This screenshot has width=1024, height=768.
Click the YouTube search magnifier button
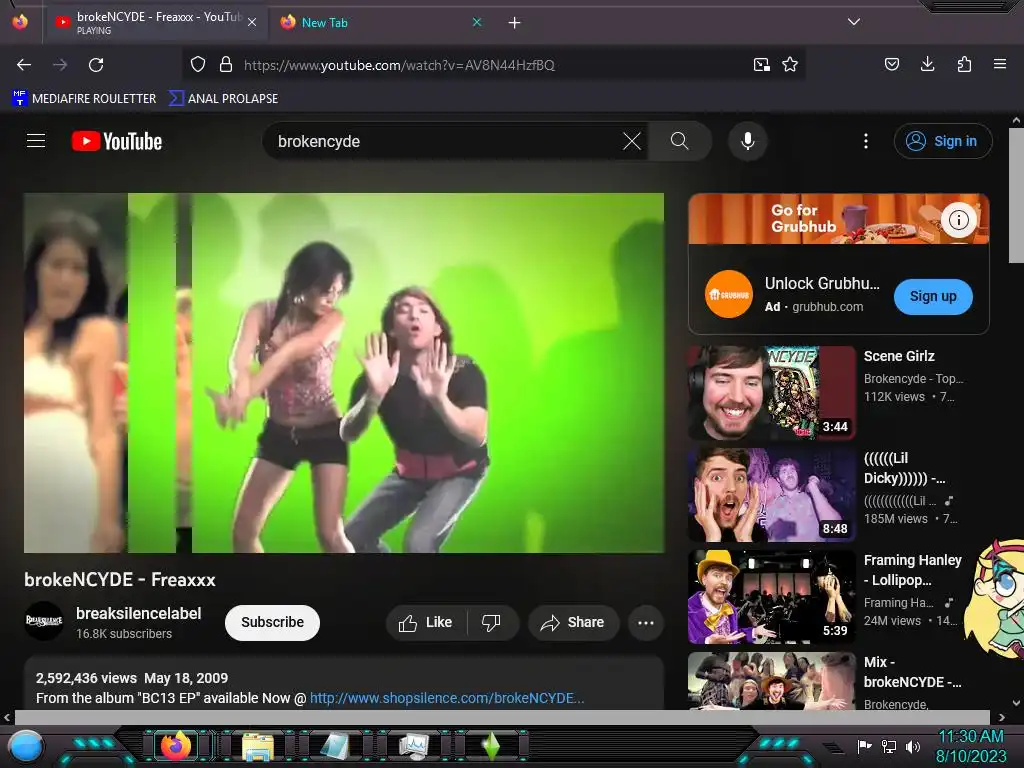tap(679, 141)
